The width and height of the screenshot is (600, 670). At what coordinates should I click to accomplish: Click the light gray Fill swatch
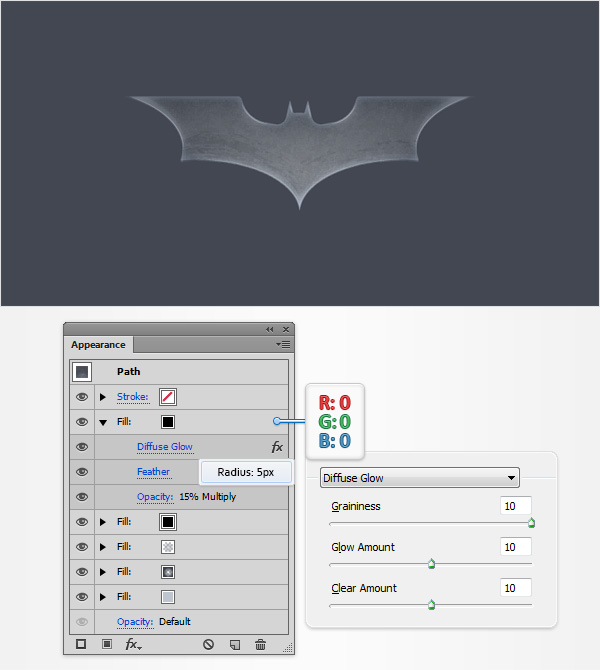pos(168,597)
